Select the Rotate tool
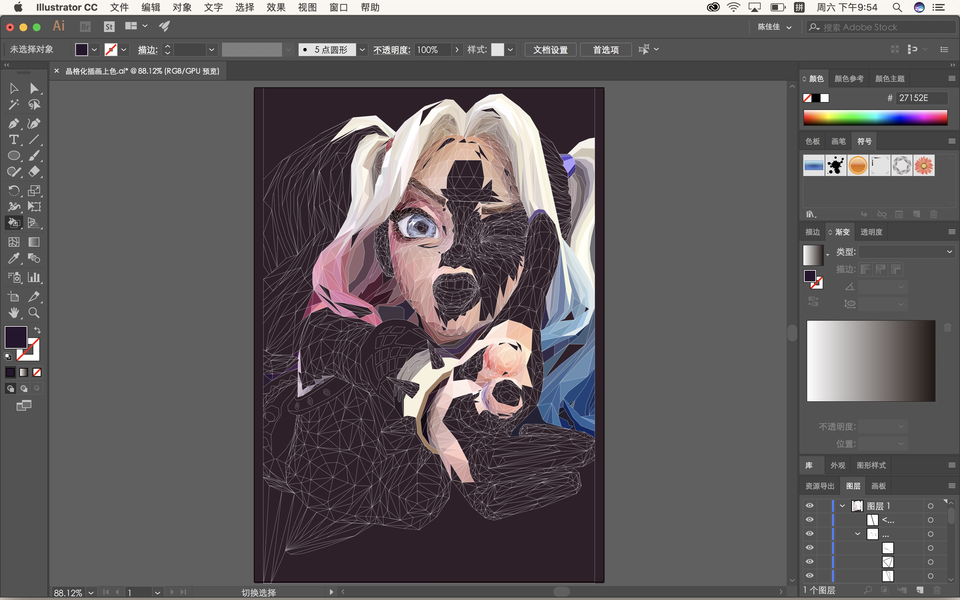Image resolution: width=960 pixels, height=600 pixels. 14,190
